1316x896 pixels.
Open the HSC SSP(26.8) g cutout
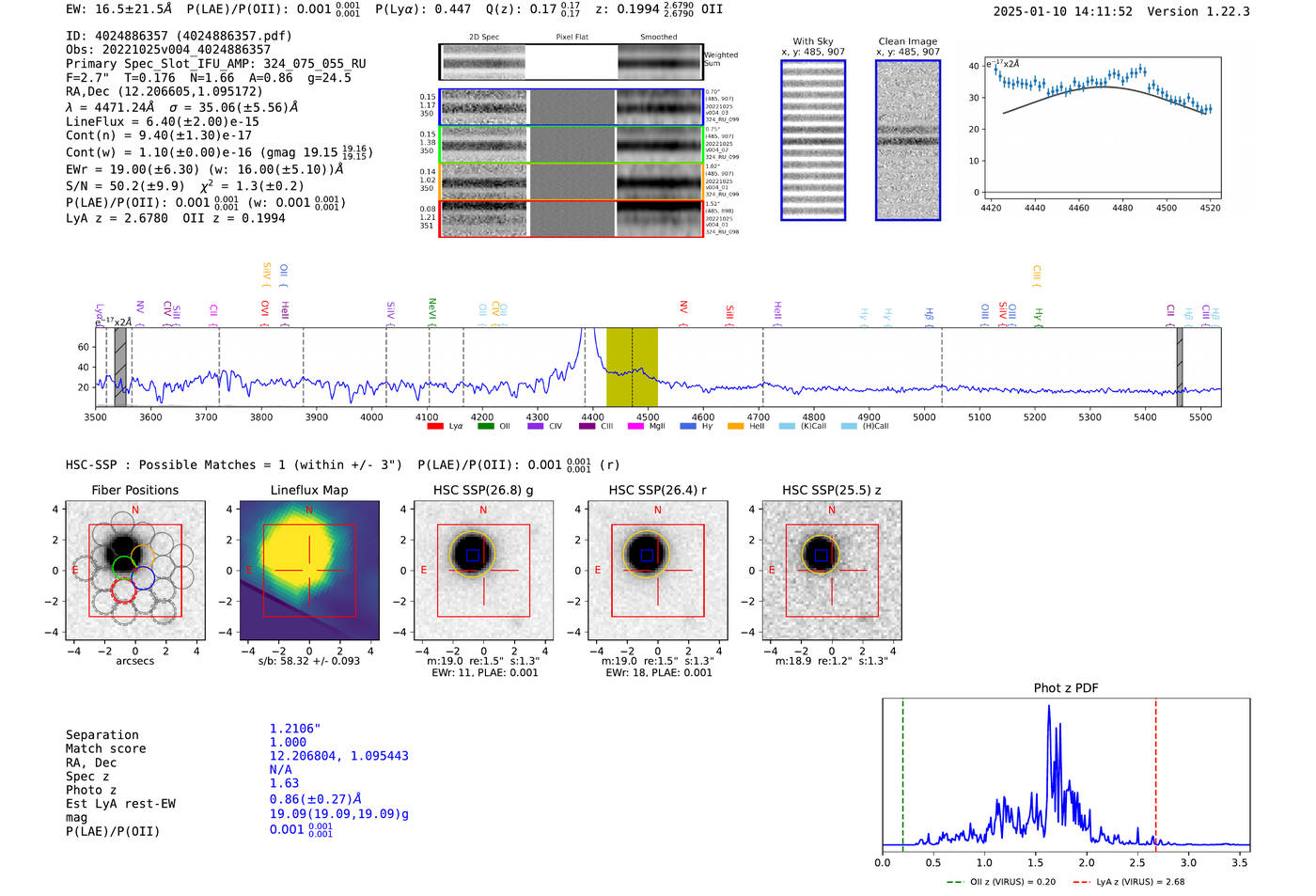click(x=484, y=571)
